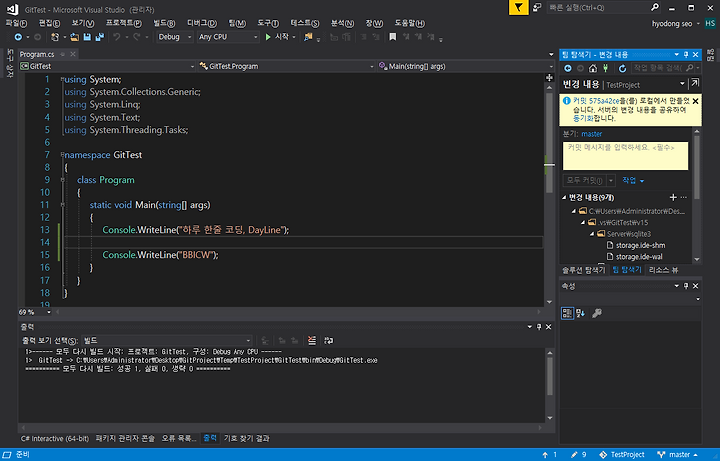This screenshot has height=461, width=720.
Task: Open the Changes page title dropdown arrow
Action: click(682, 83)
